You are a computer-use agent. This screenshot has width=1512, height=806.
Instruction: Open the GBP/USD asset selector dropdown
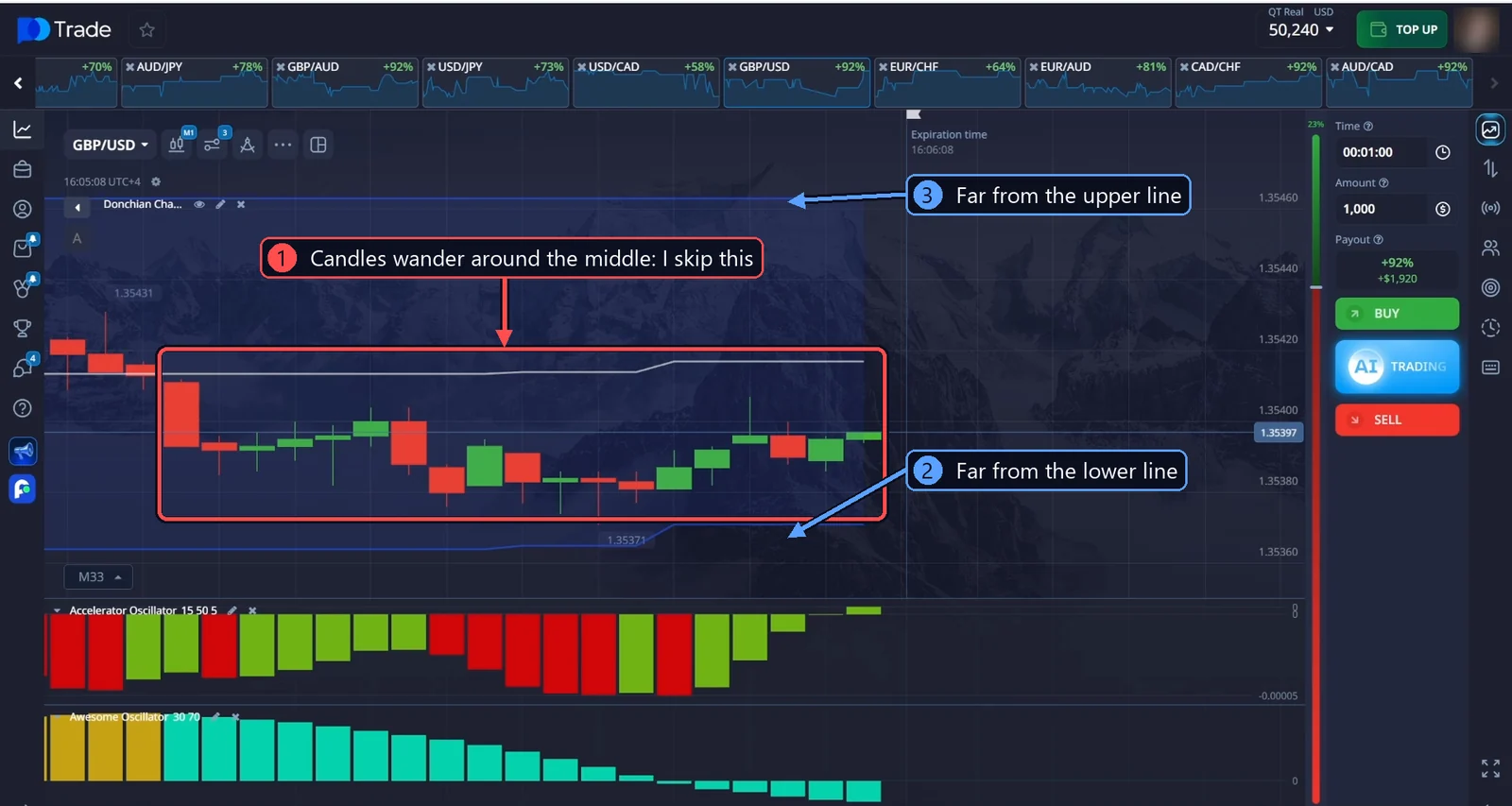(x=110, y=145)
